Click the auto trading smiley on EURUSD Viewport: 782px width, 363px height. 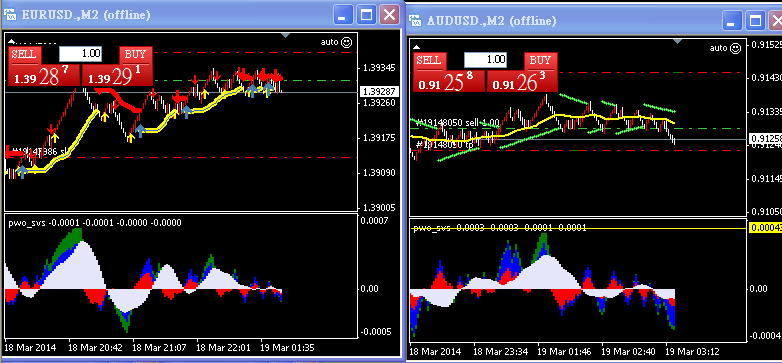(347, 42)
